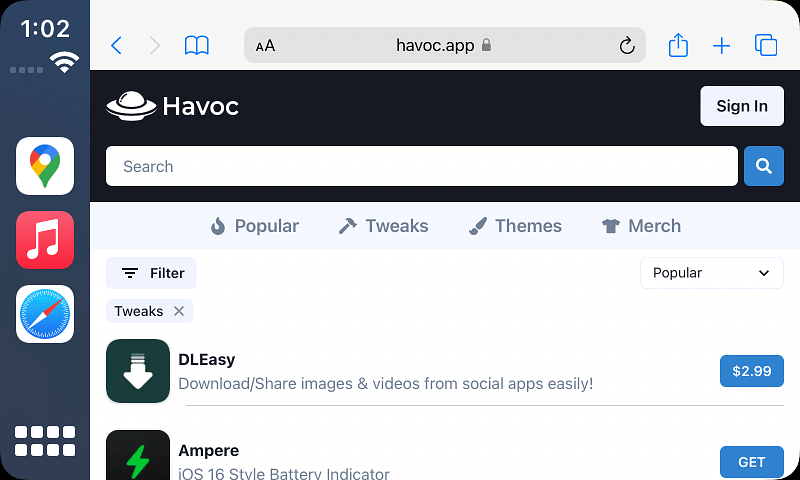Open the app grid home button
The image size is (800, 480).
[45, 441]
